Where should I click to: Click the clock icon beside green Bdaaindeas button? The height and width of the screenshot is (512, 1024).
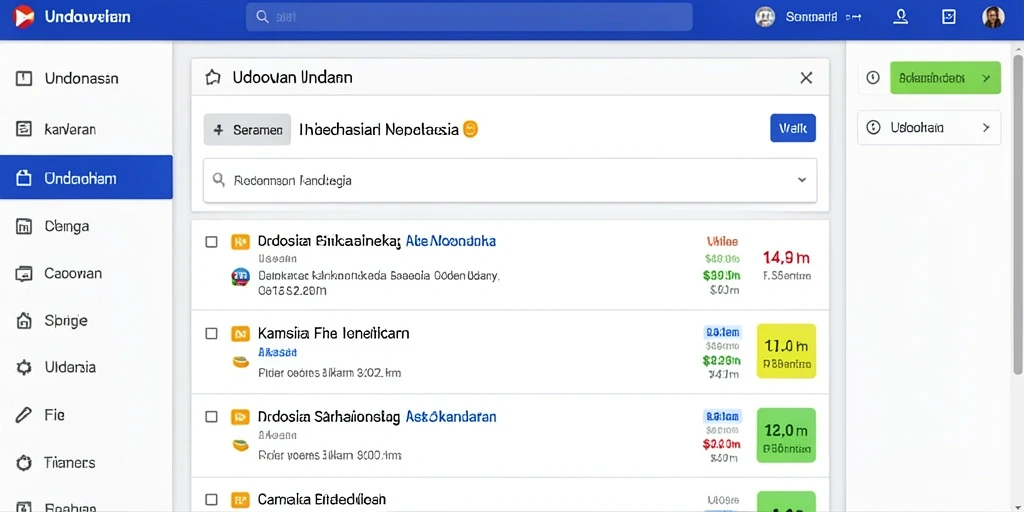click(873, 78)
